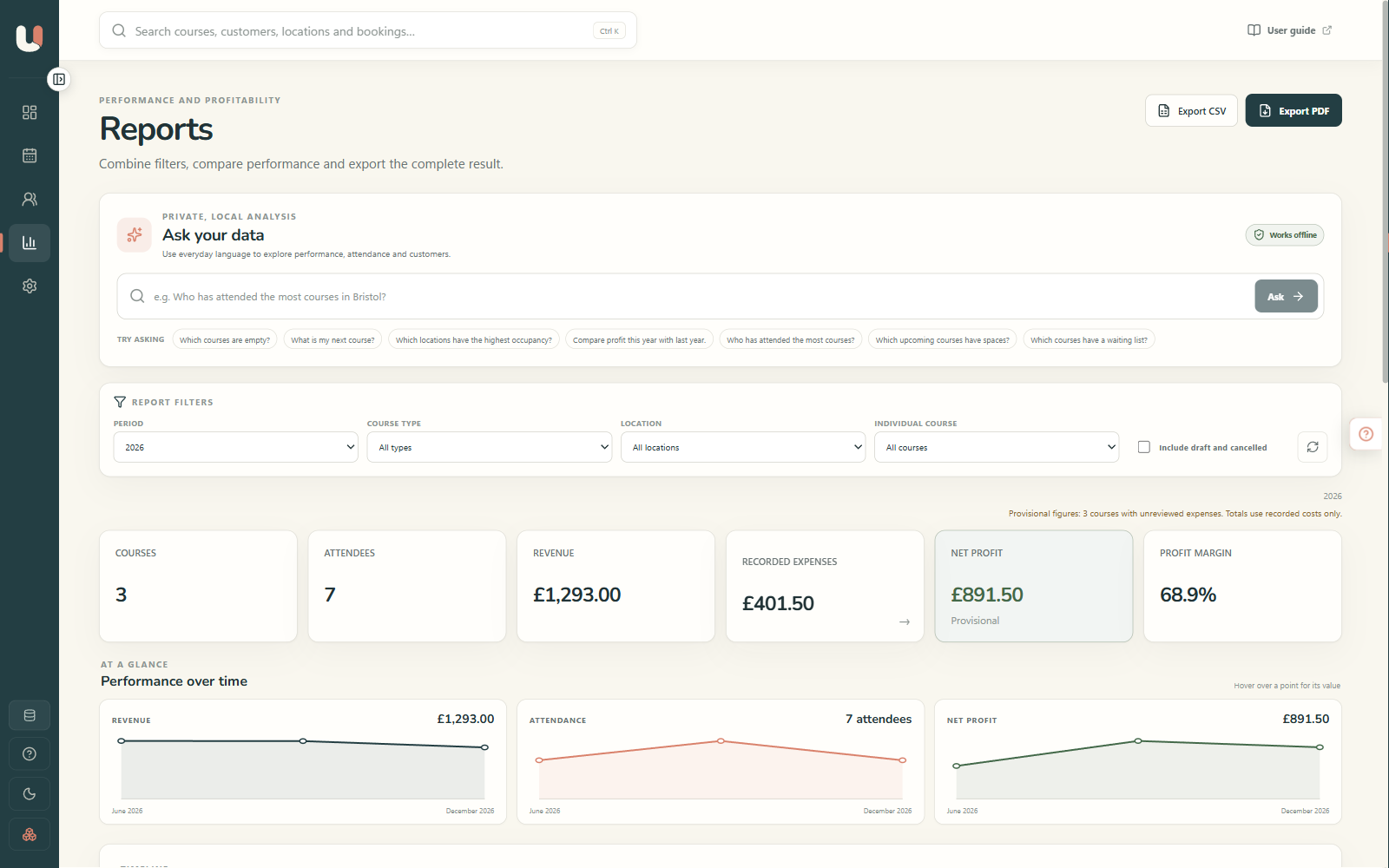Click the reset filters refresh icon

(x=1313, y=447)
